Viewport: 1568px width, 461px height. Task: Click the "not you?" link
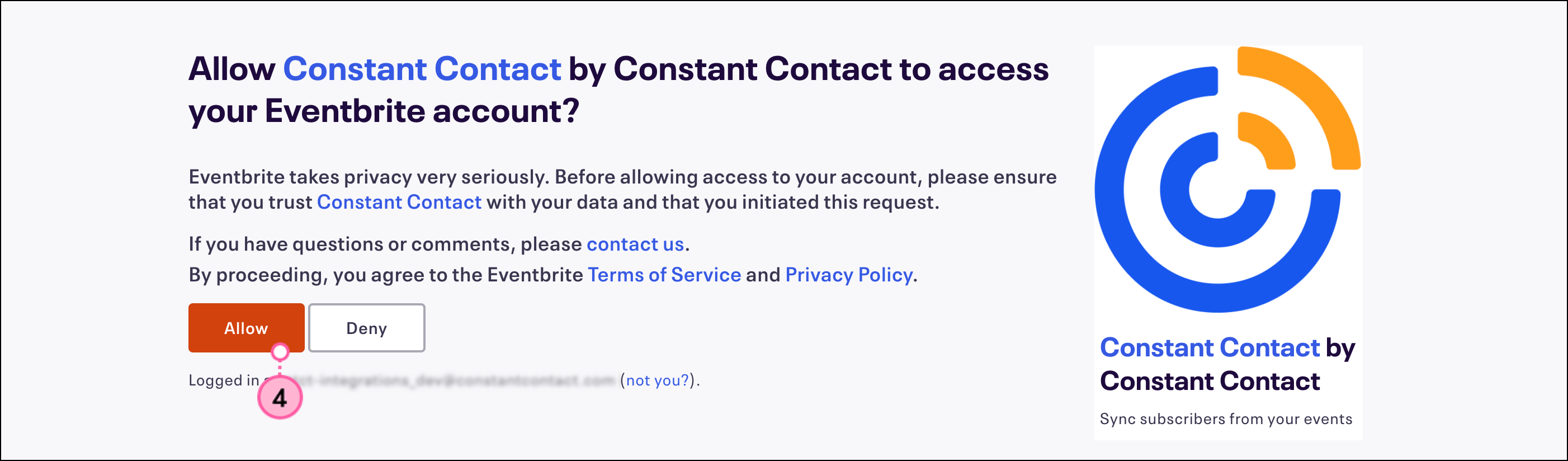point(658,380)
